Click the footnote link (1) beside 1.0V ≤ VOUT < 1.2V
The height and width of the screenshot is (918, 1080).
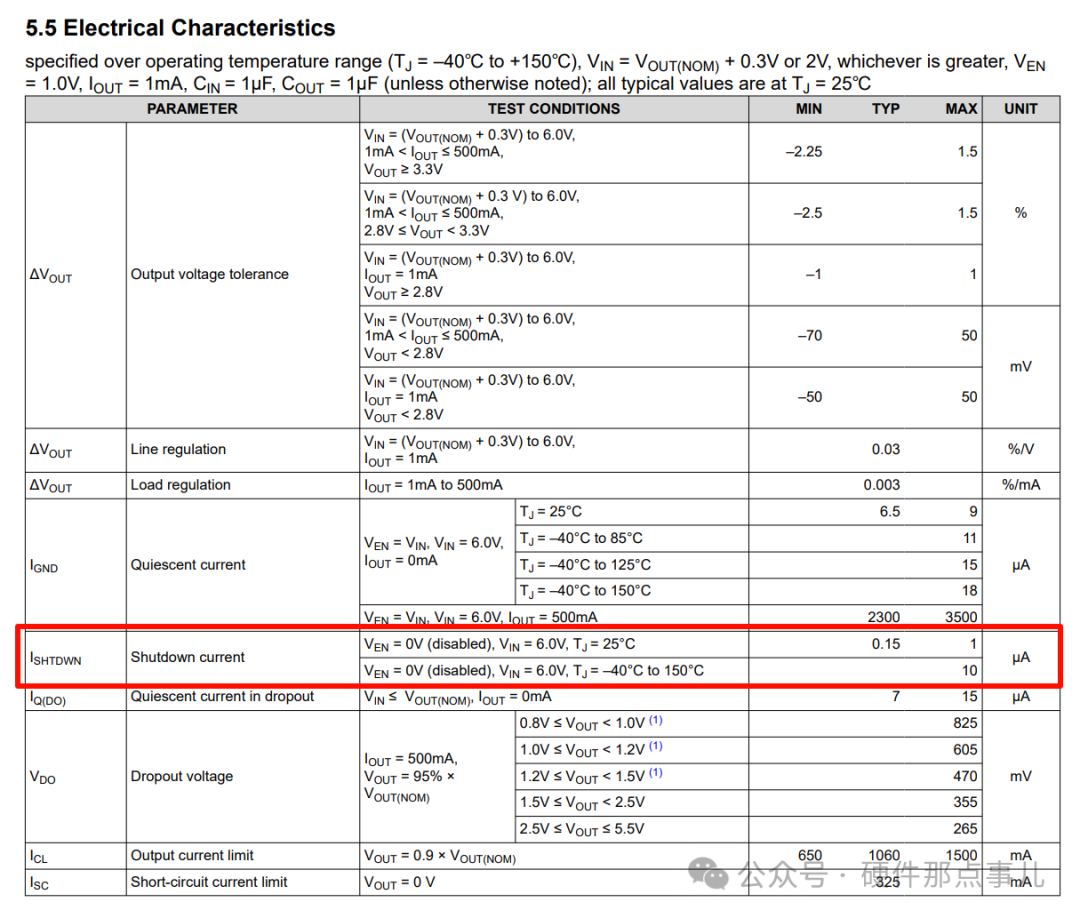click(x=656, y=747)
